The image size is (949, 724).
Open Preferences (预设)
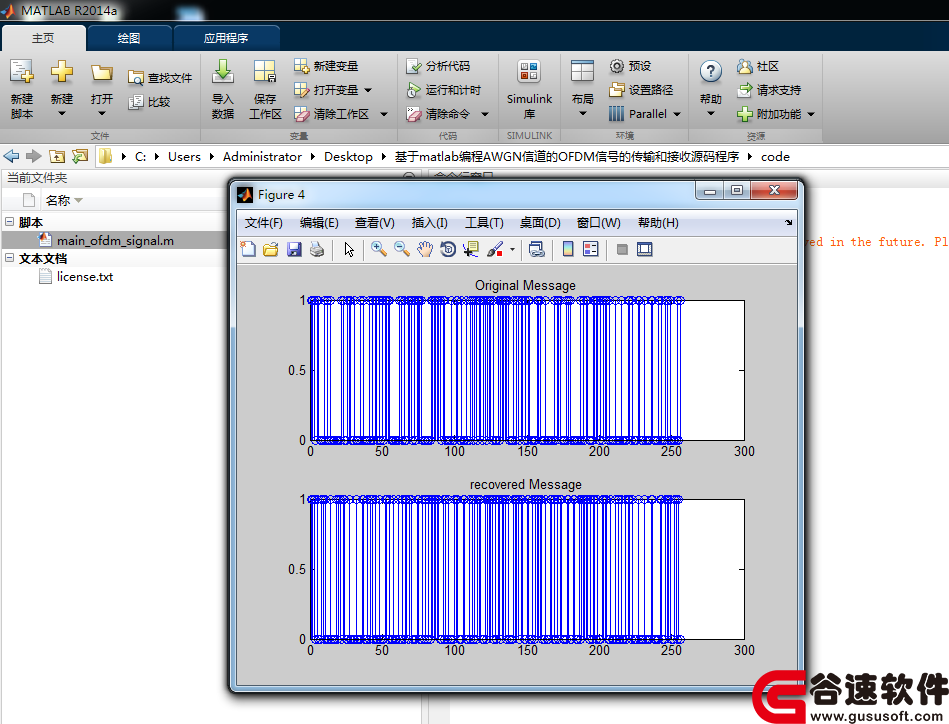click(630, 65)
